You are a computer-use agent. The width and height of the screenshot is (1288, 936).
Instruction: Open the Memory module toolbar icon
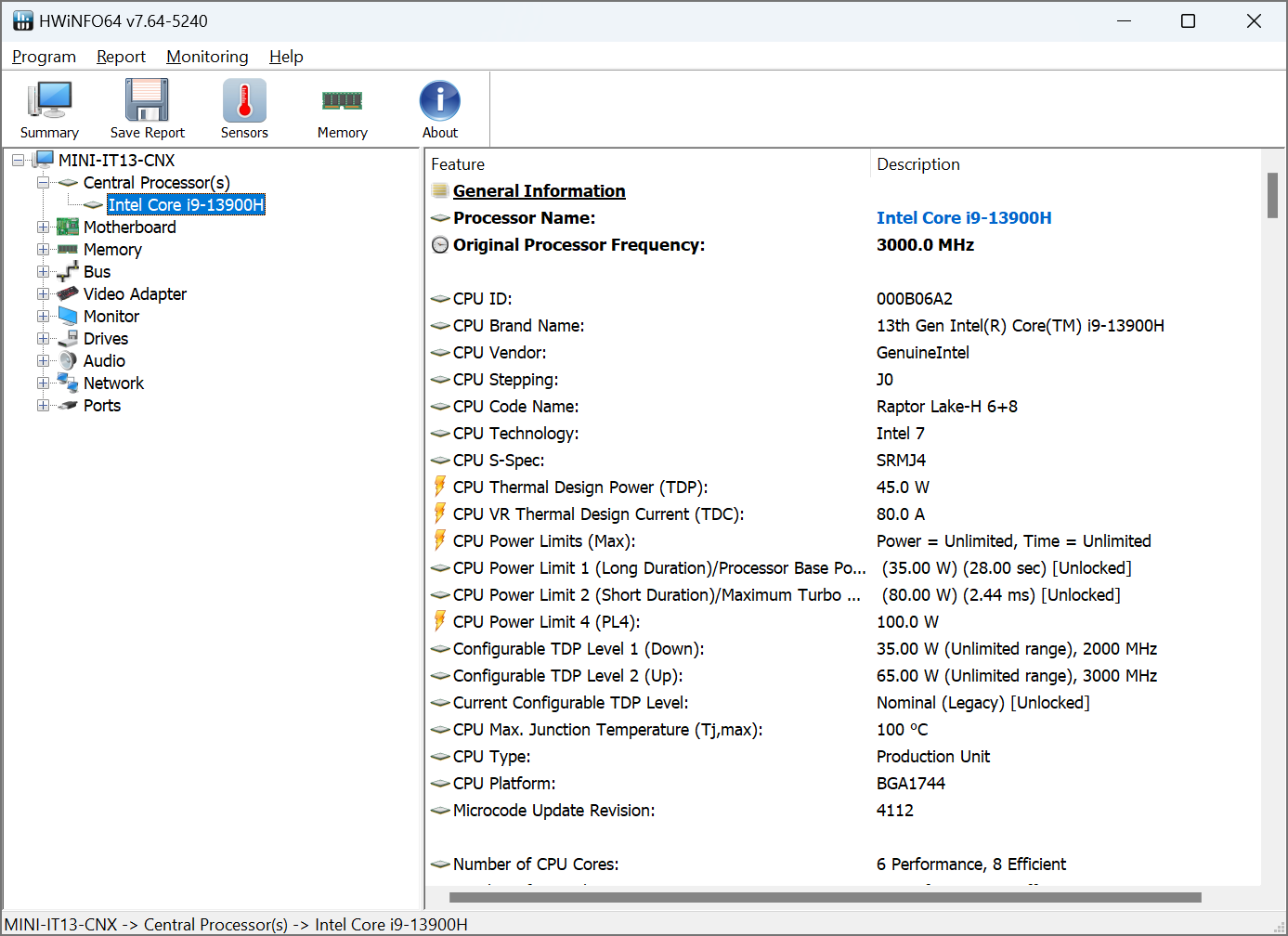click(342, 100)
